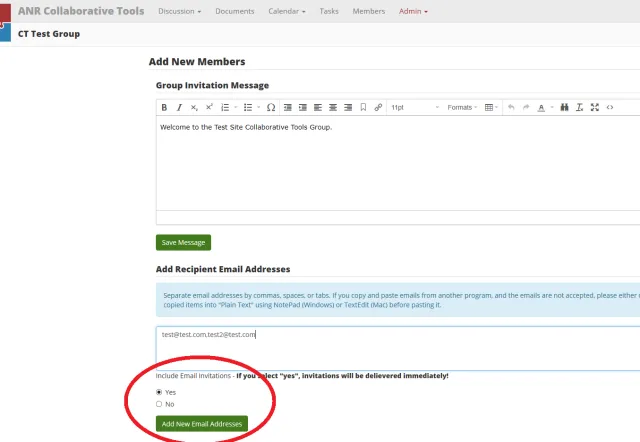Open the Discussion menu

pos(181,11)
